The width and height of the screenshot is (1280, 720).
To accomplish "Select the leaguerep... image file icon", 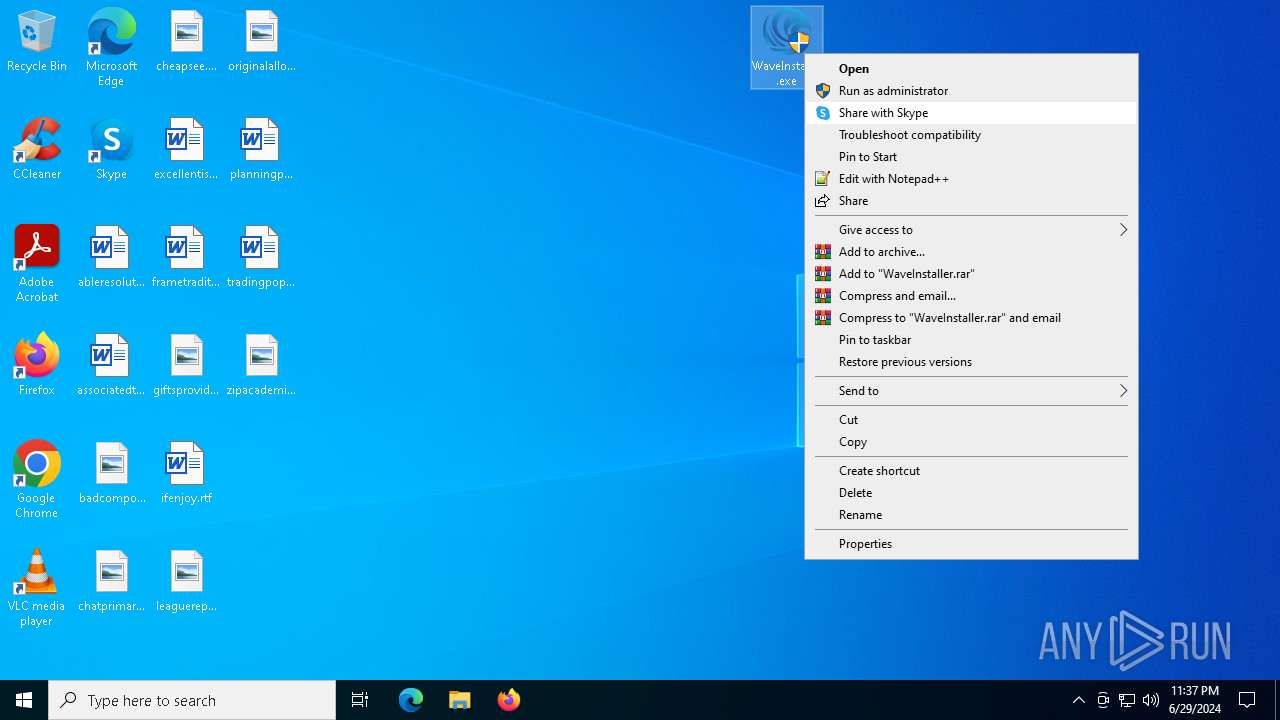I will click(x=186, y=582).
